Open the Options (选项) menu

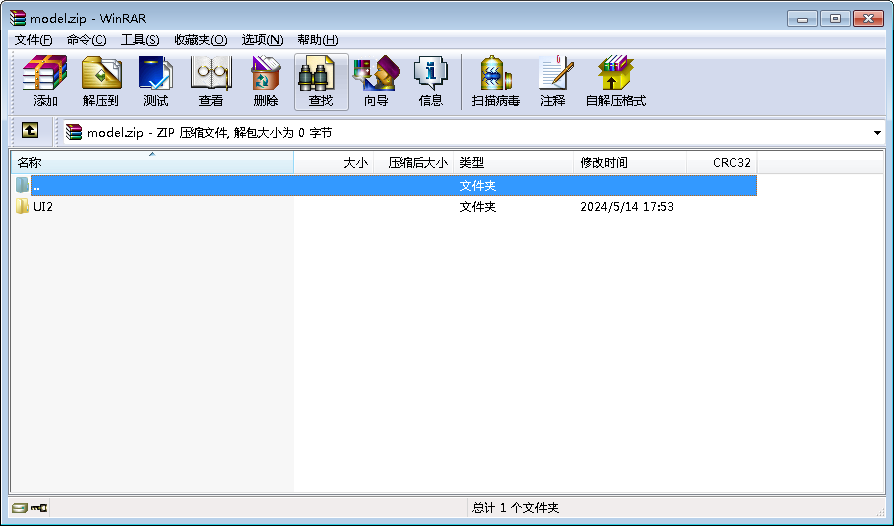click(x=263, y=40)
